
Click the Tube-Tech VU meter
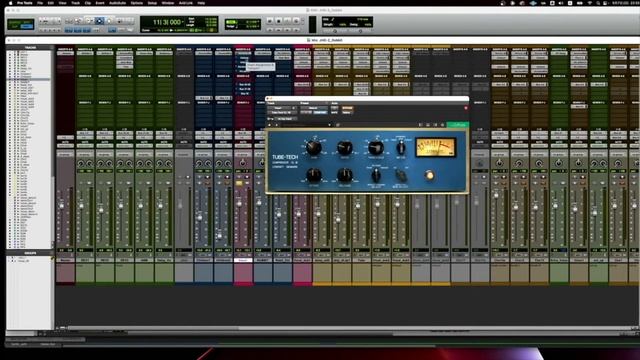point(435,147)
